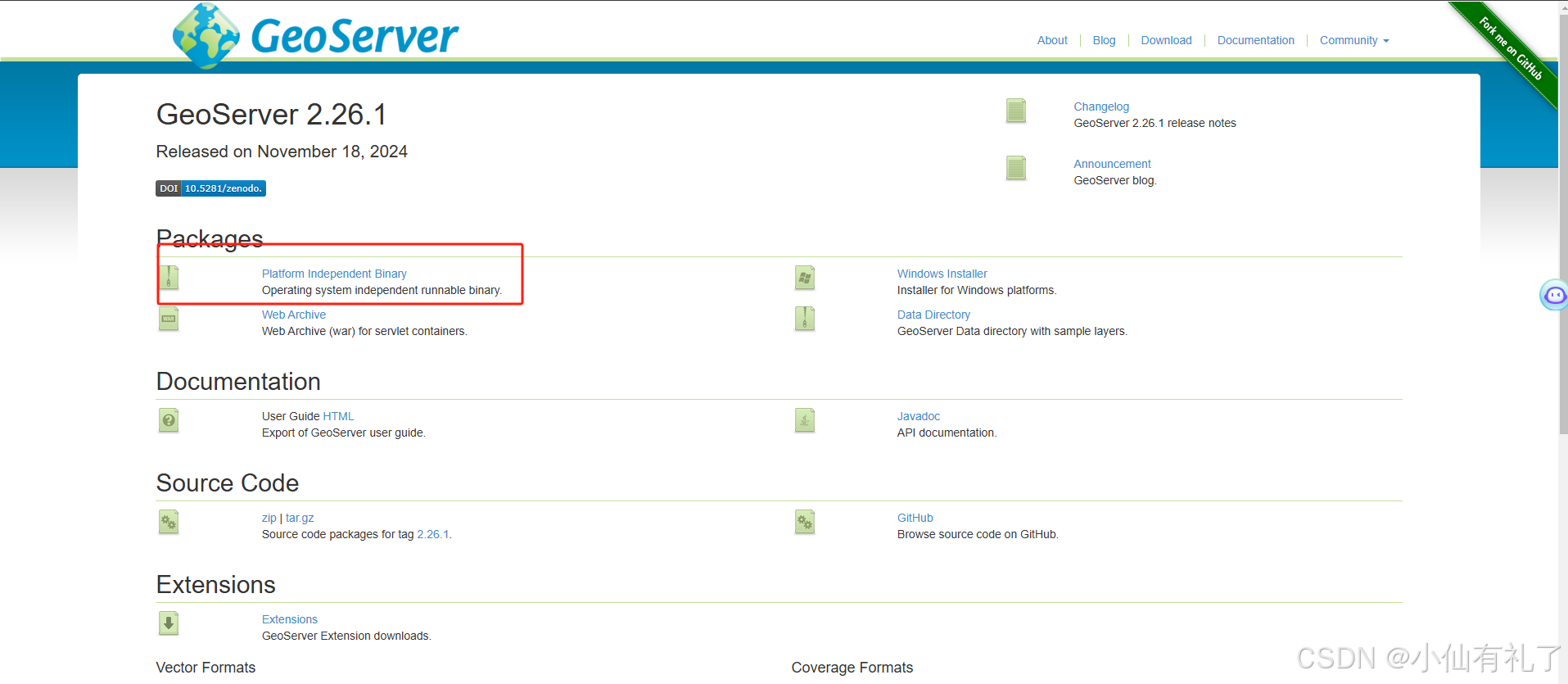
Task: Click the User Guide help icon
Action: point(169,420)
